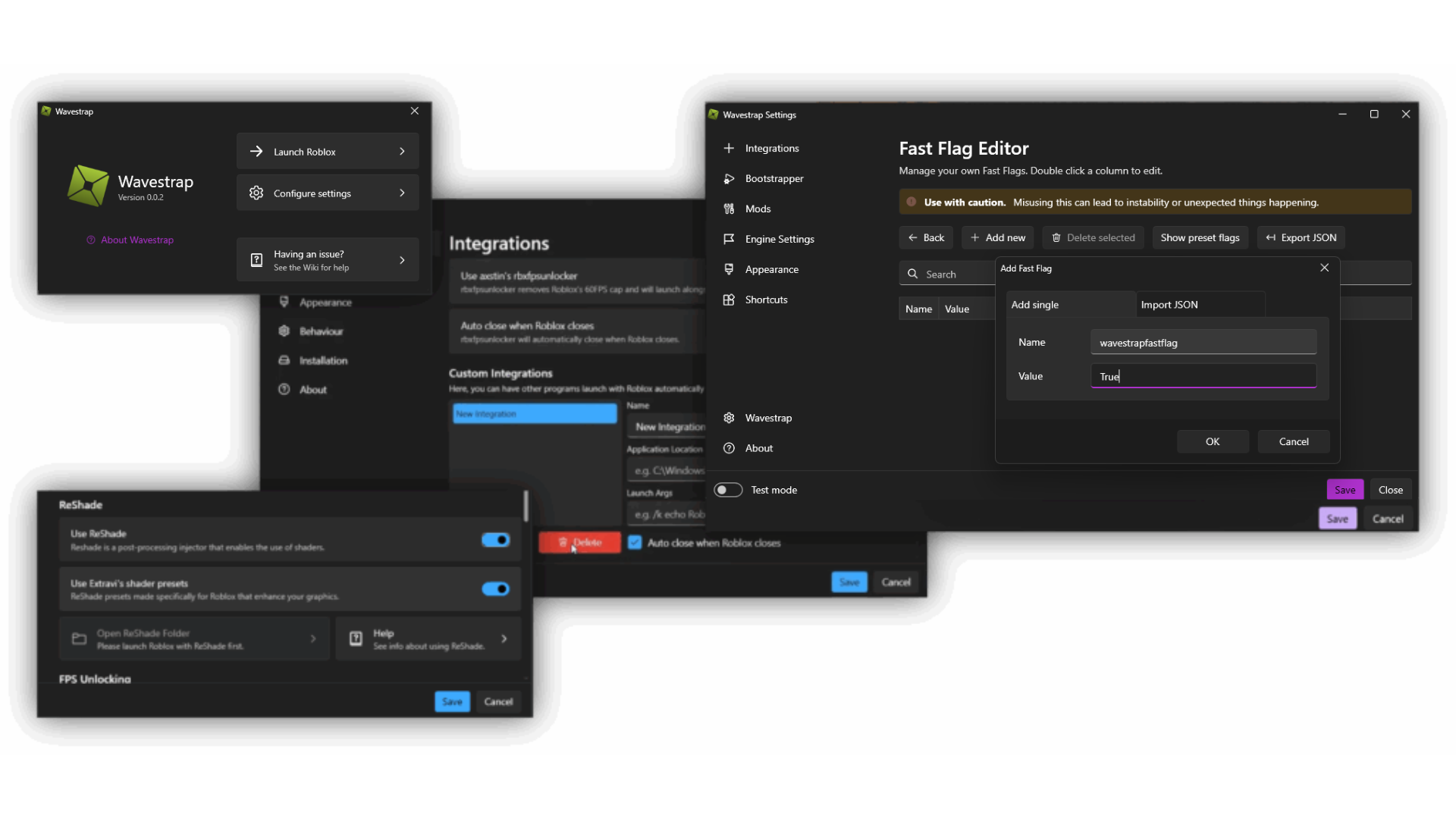This screenshot has height=819, width=1456.
Task: Click Save in the ReShade window
Action: 452,701
